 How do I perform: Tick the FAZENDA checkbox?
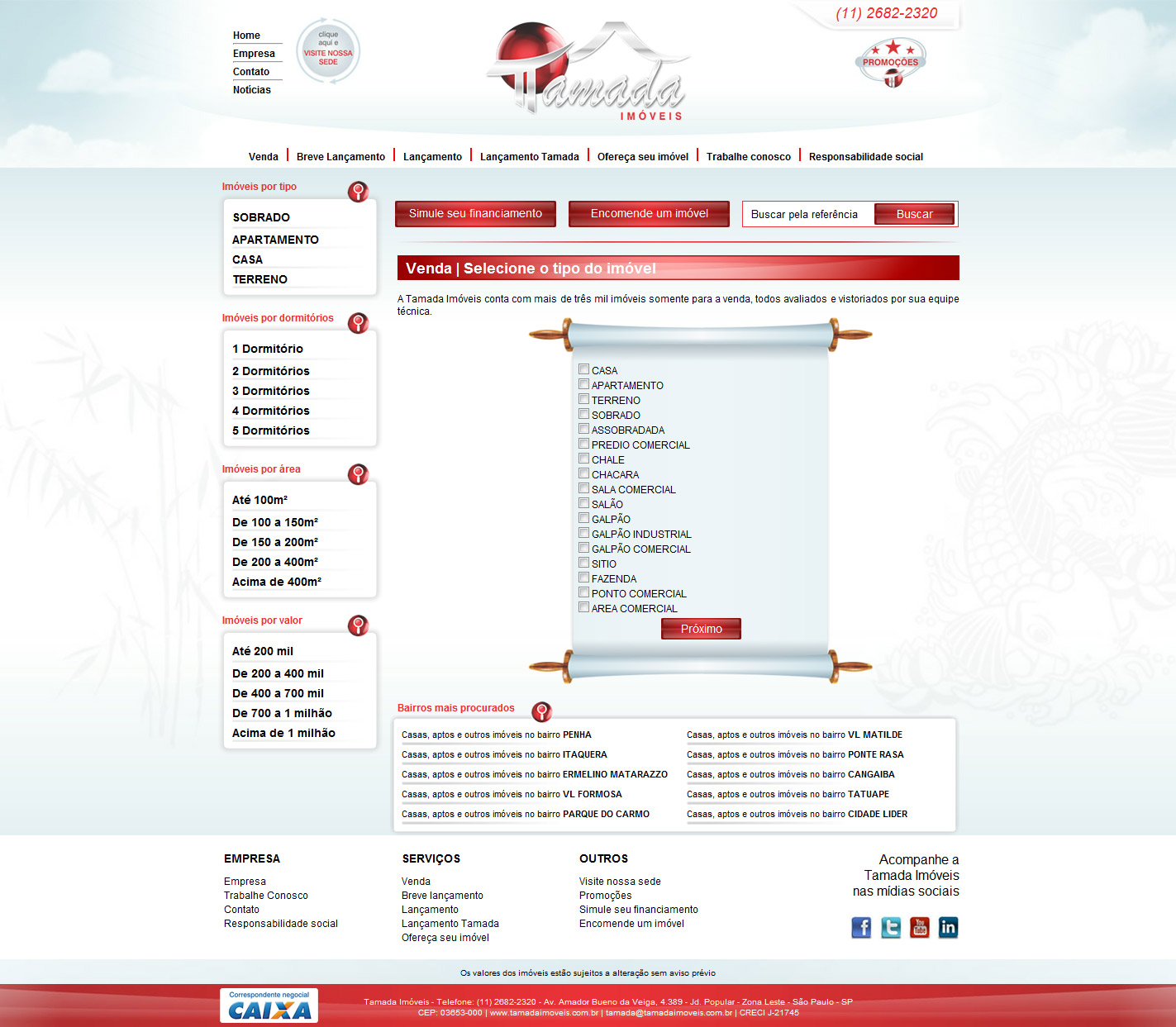pyautogui.click(x=584, y=578)
